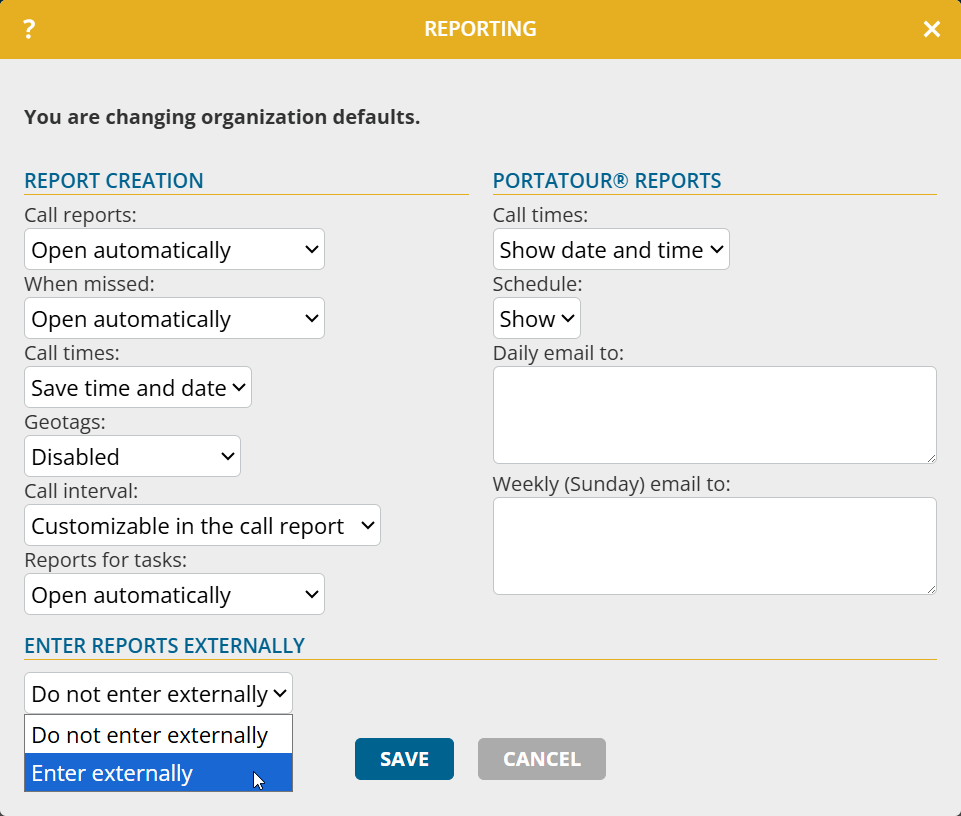This screenshot has height=816, width=961.
Task: Expand the Show date and time dropdown
Action: pos(611,250)
